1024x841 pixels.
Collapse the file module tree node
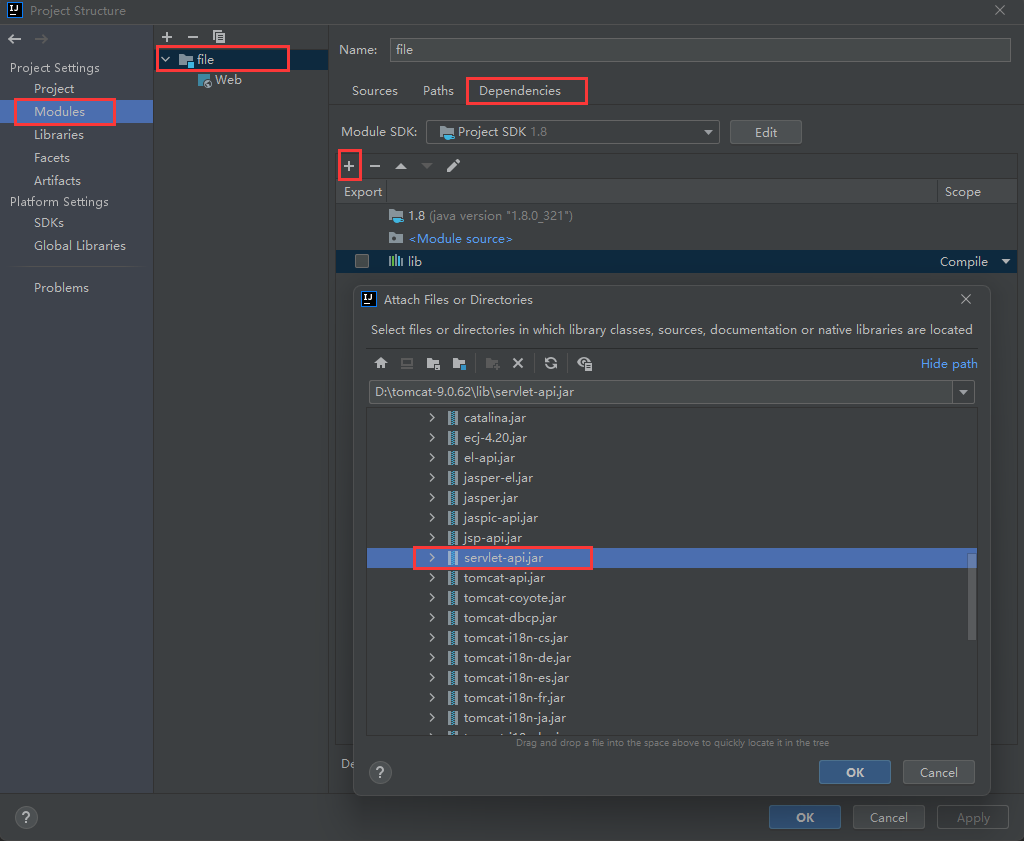(166, 59)
